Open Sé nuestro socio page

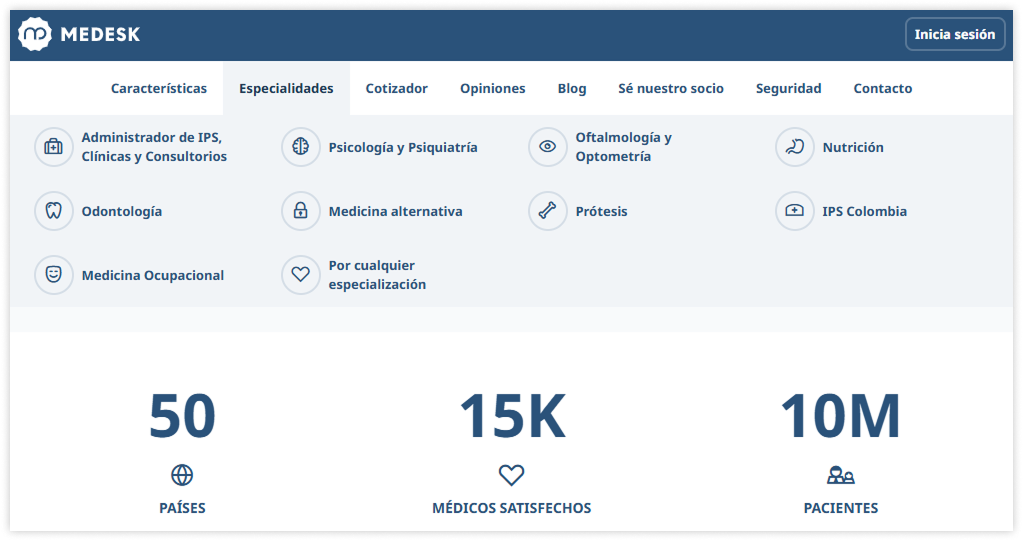(x=671, y=89)
